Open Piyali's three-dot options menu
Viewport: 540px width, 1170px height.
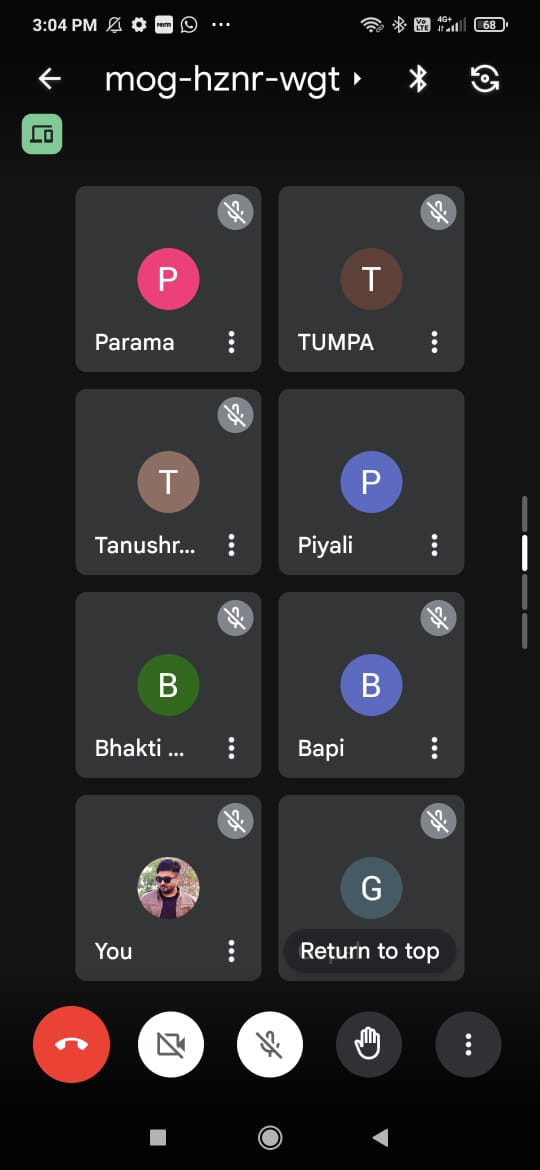pyautogui.click(x=434, y=545)
